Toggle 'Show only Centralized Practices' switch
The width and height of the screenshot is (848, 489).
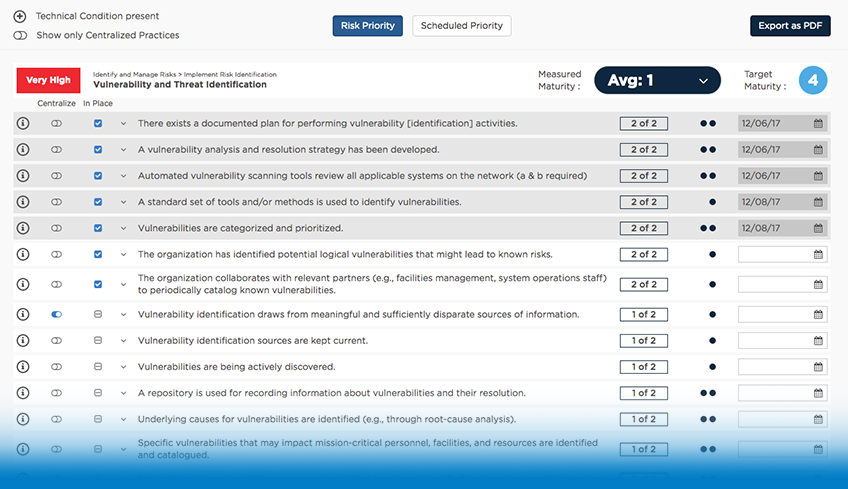[20, 35]
